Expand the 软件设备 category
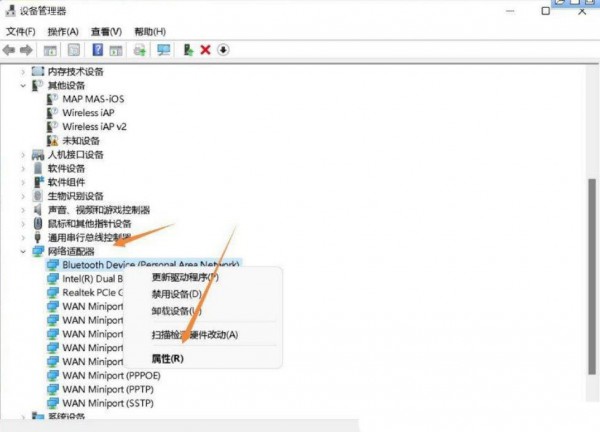The height and width of the screenshot is (432, 600). pos(23,169)
